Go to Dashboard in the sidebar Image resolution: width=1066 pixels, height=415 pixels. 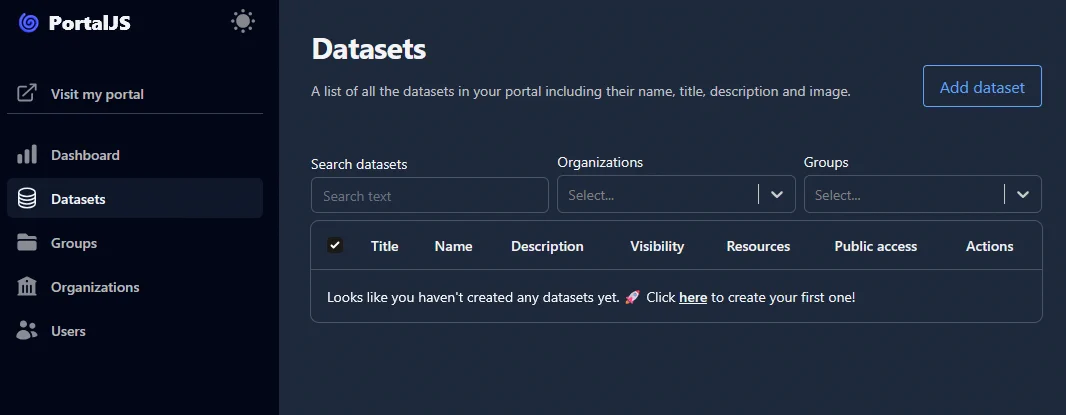135,155
